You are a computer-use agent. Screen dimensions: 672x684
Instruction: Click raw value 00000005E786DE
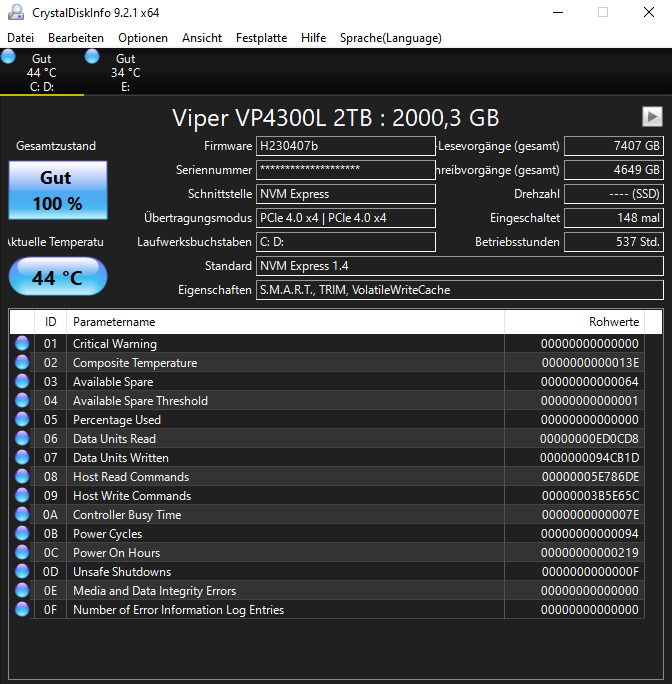[x=590, y=477]
